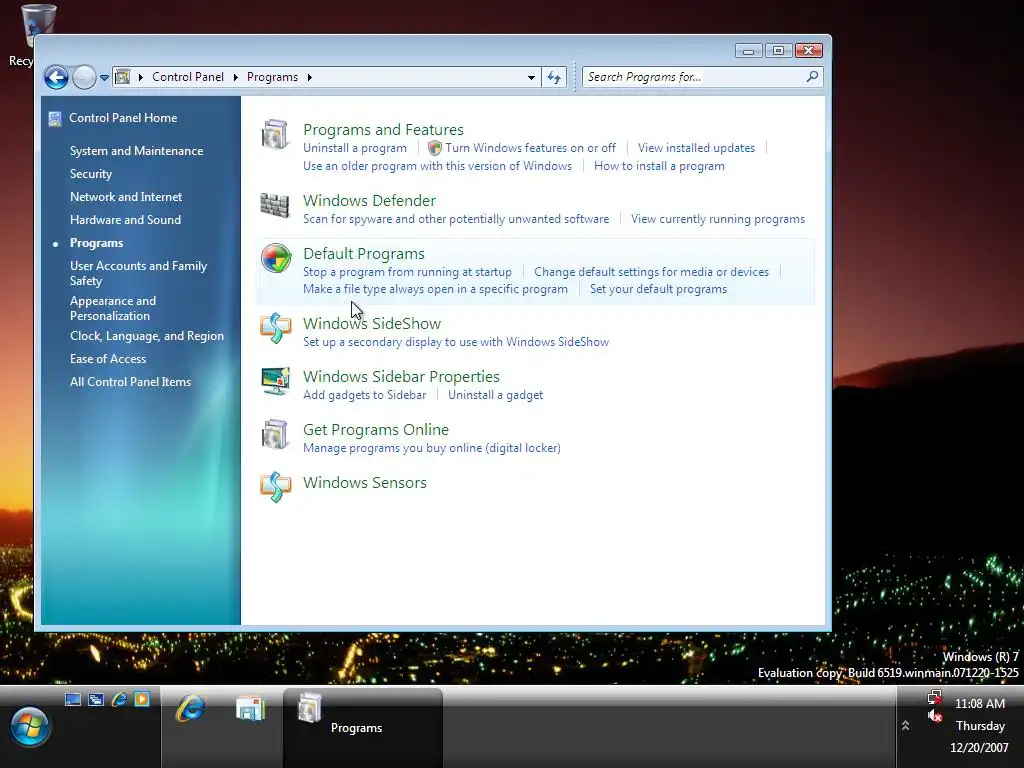Click the Default Programs globe icon
The image size is (1024, 768).
[276, 258]
